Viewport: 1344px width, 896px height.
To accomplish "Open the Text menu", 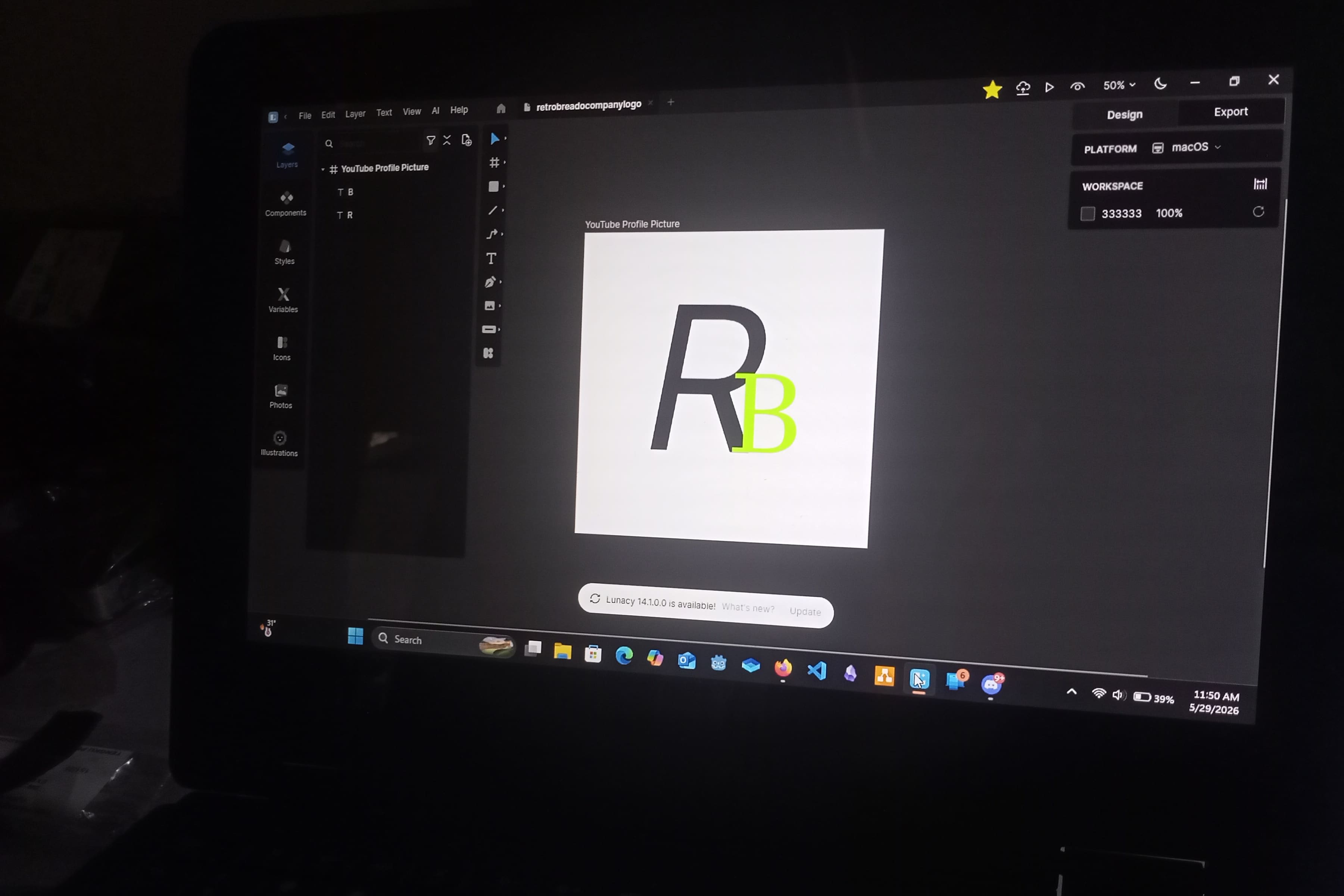I will pyautogui.click(x=384, y=113).
